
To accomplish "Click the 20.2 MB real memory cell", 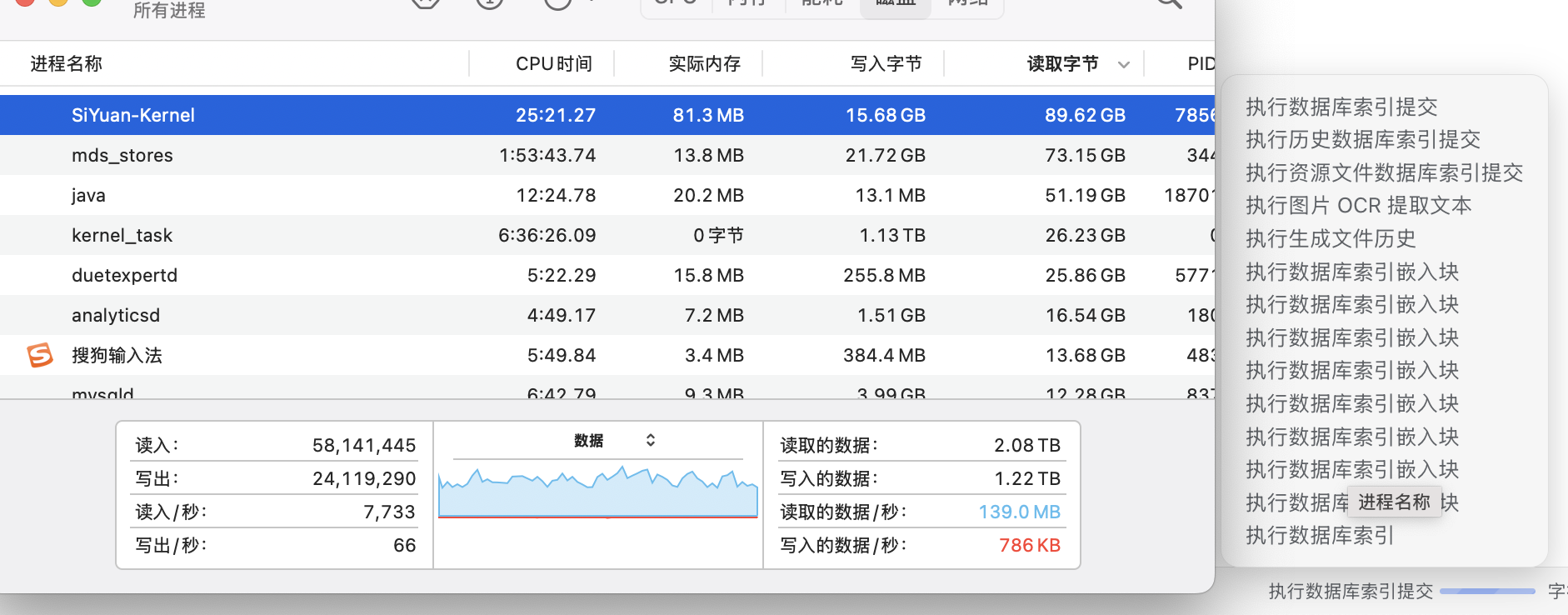I will point(708,195).
